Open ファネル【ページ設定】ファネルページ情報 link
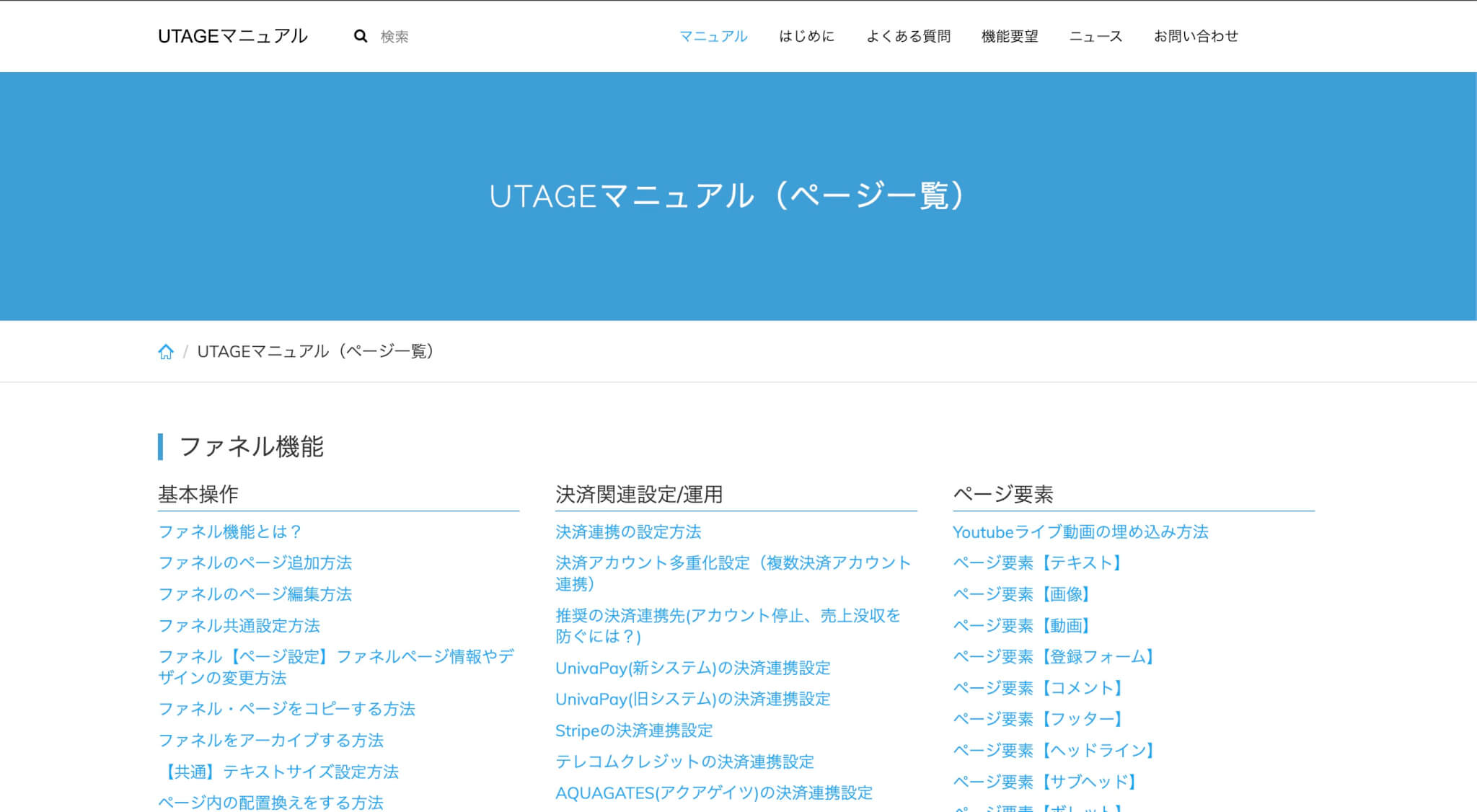1477x812 pixels. click(336, 667)
